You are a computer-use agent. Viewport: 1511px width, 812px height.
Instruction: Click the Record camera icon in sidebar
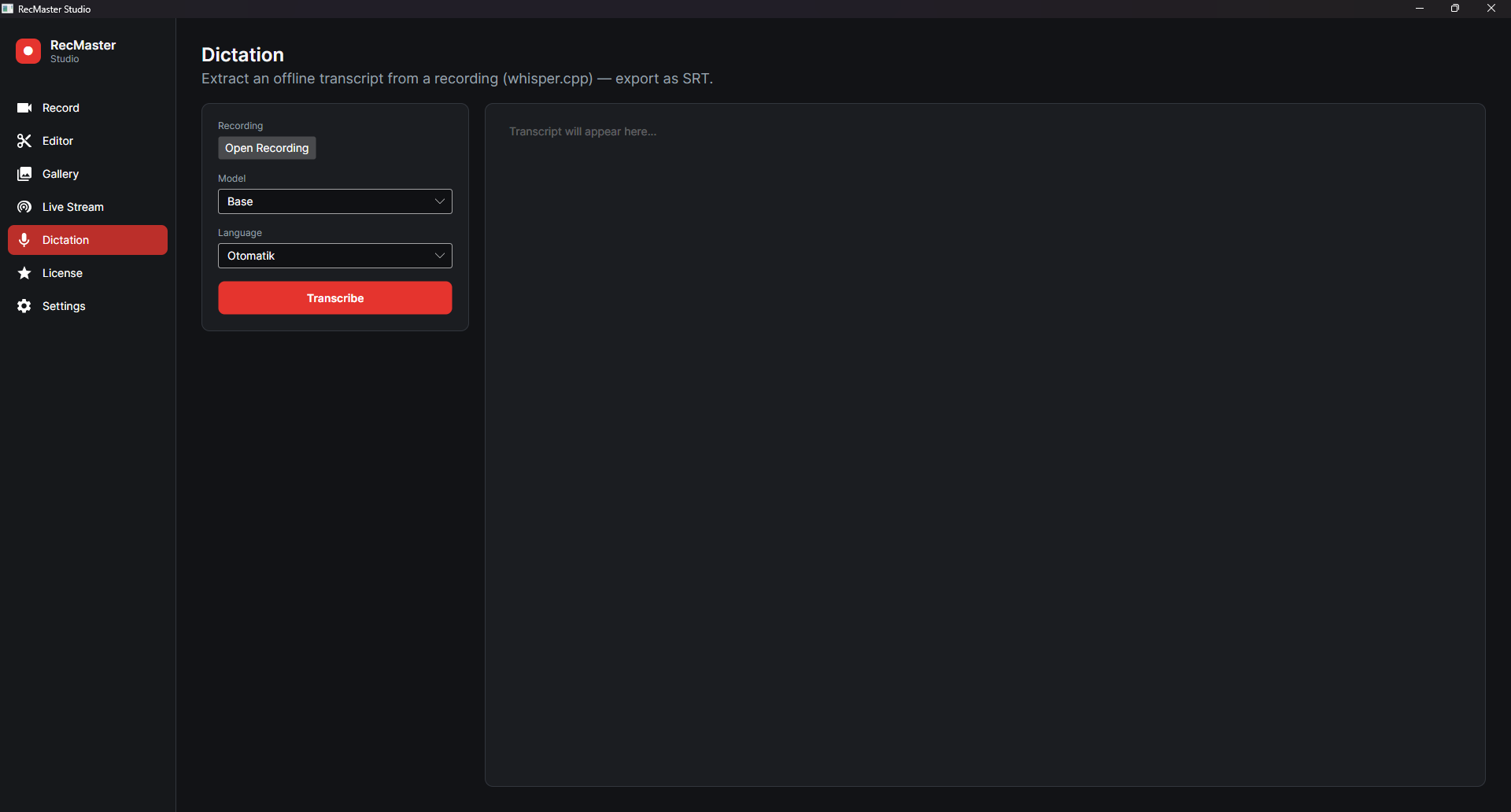click(x=24, y=108)
